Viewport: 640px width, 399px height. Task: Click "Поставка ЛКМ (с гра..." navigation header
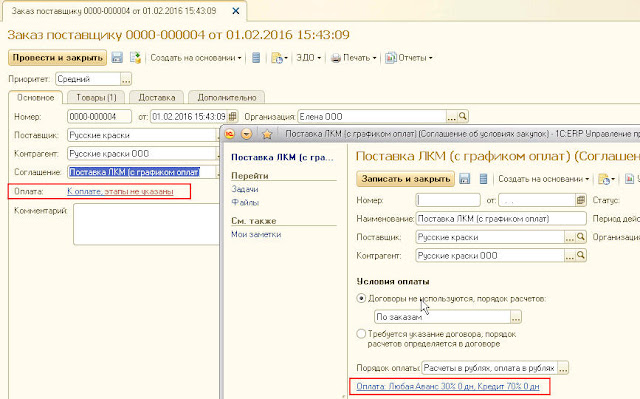(282, 157)
